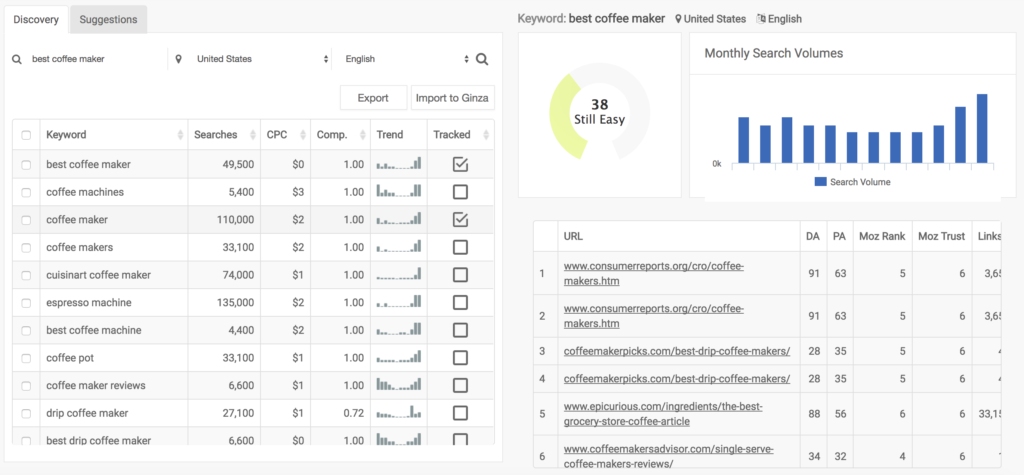Click trend sparkline for coffee maker reviews
The width and height of the screenshot is (1024, 475).
(x=399, y=384)
